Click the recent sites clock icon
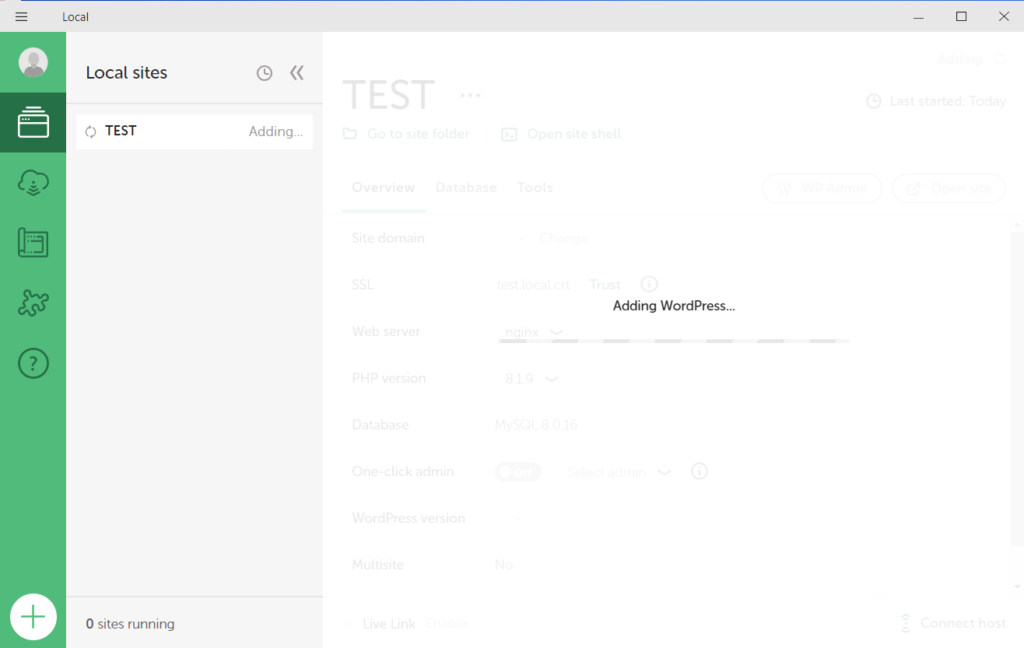The width and height of the screenshot is (1024, 648). click(264, 73)
